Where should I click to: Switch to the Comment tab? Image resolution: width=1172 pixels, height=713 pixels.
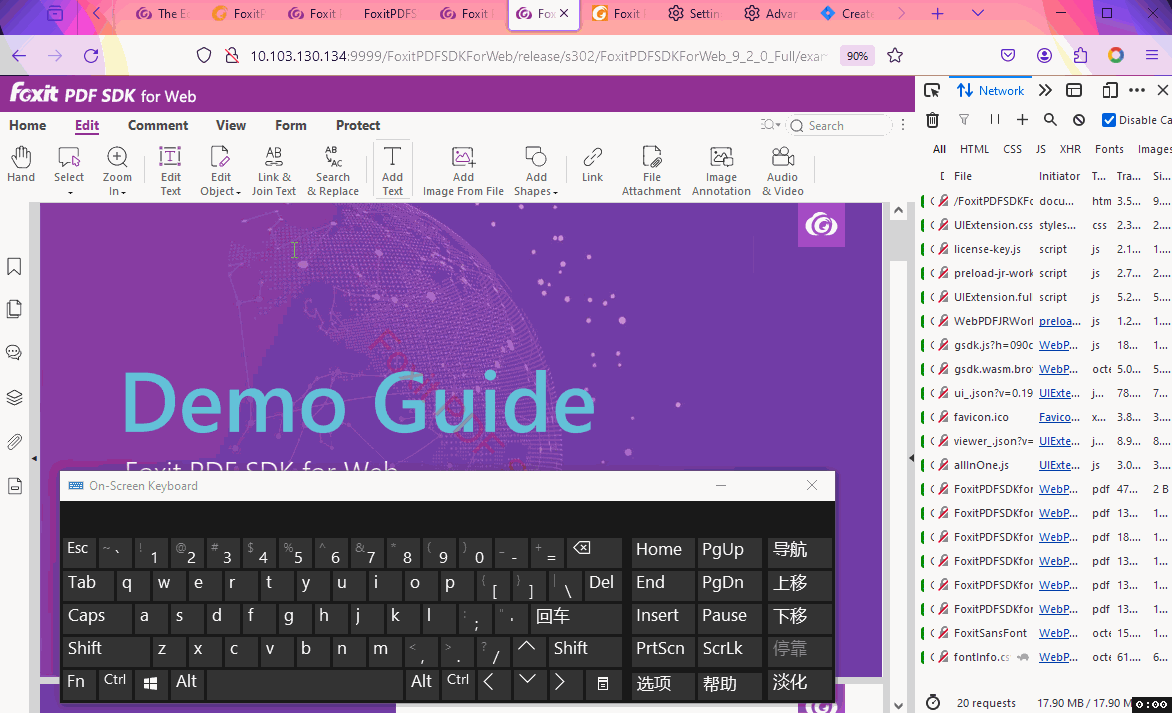tap(158, 125)
